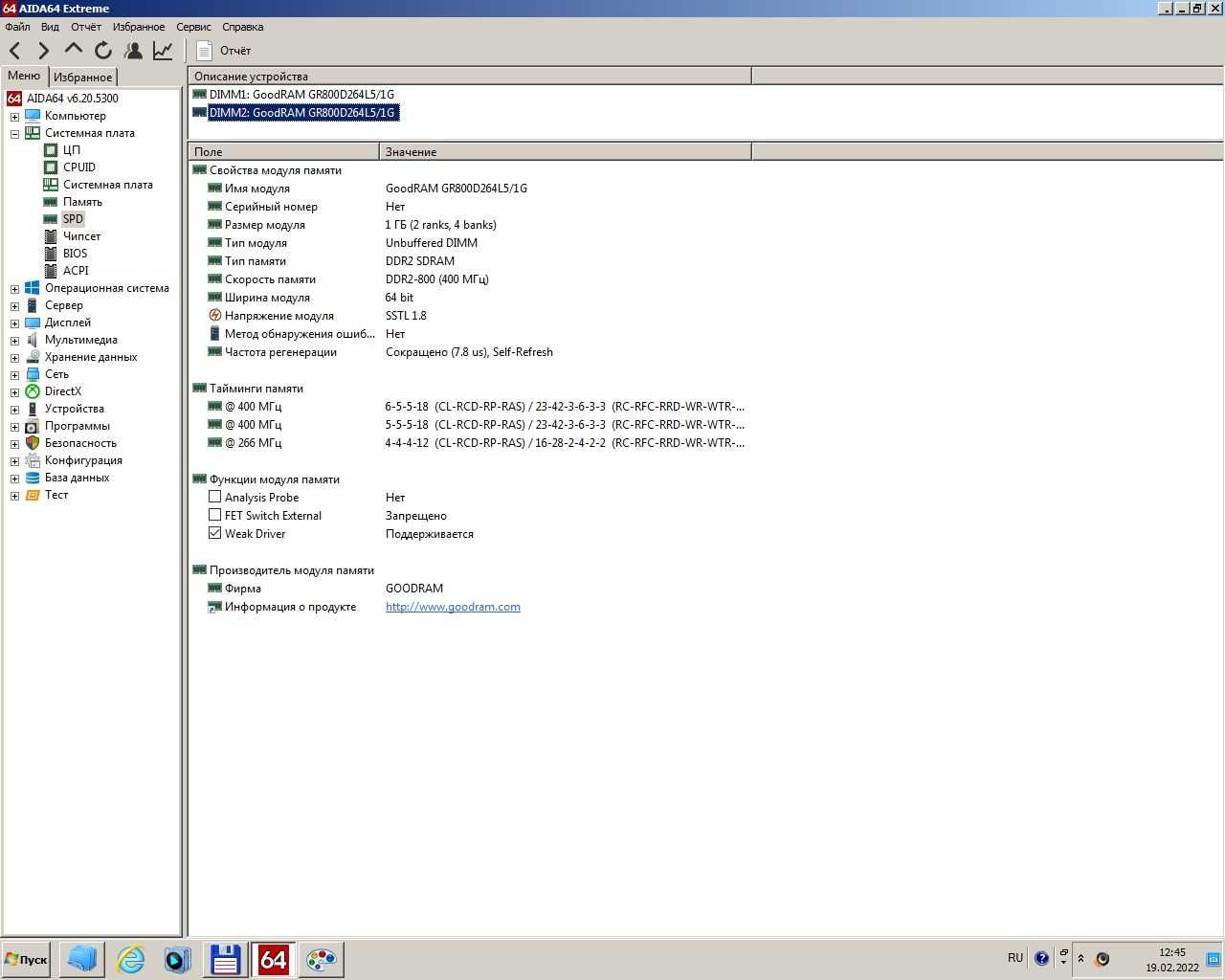1225x980 pixels.
Task: Expand the Хранение данных node
Action: [x=14, y=358]
